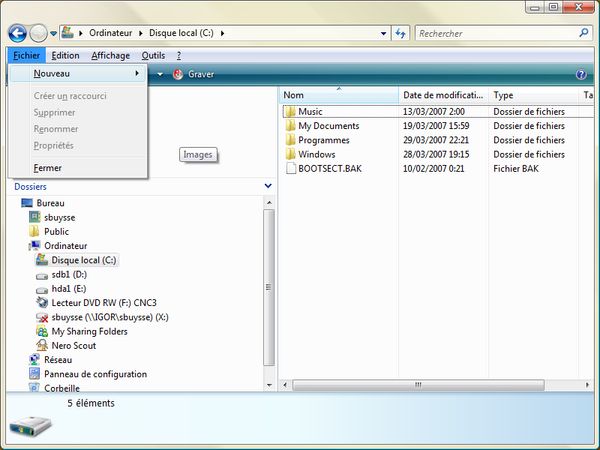Collapse the Dossiers pane with chevron
Image resolution: width=600 pixels, height=450 pixels.
pos(267,186)
